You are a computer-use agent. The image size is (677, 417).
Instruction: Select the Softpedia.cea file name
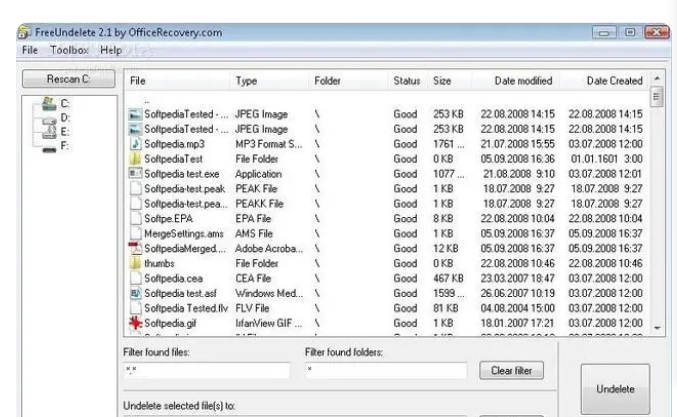click(x=174, y=278)
